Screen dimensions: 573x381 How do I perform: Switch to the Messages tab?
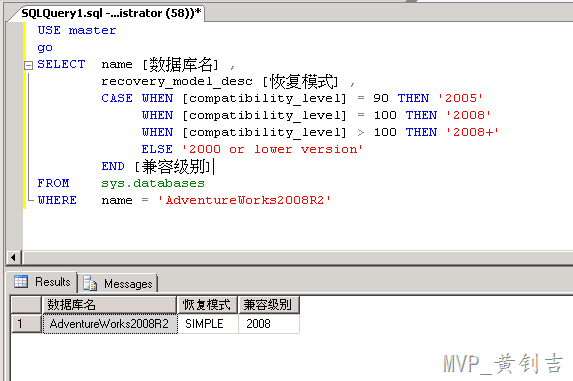pyautogui.click(x=118, y=283)
